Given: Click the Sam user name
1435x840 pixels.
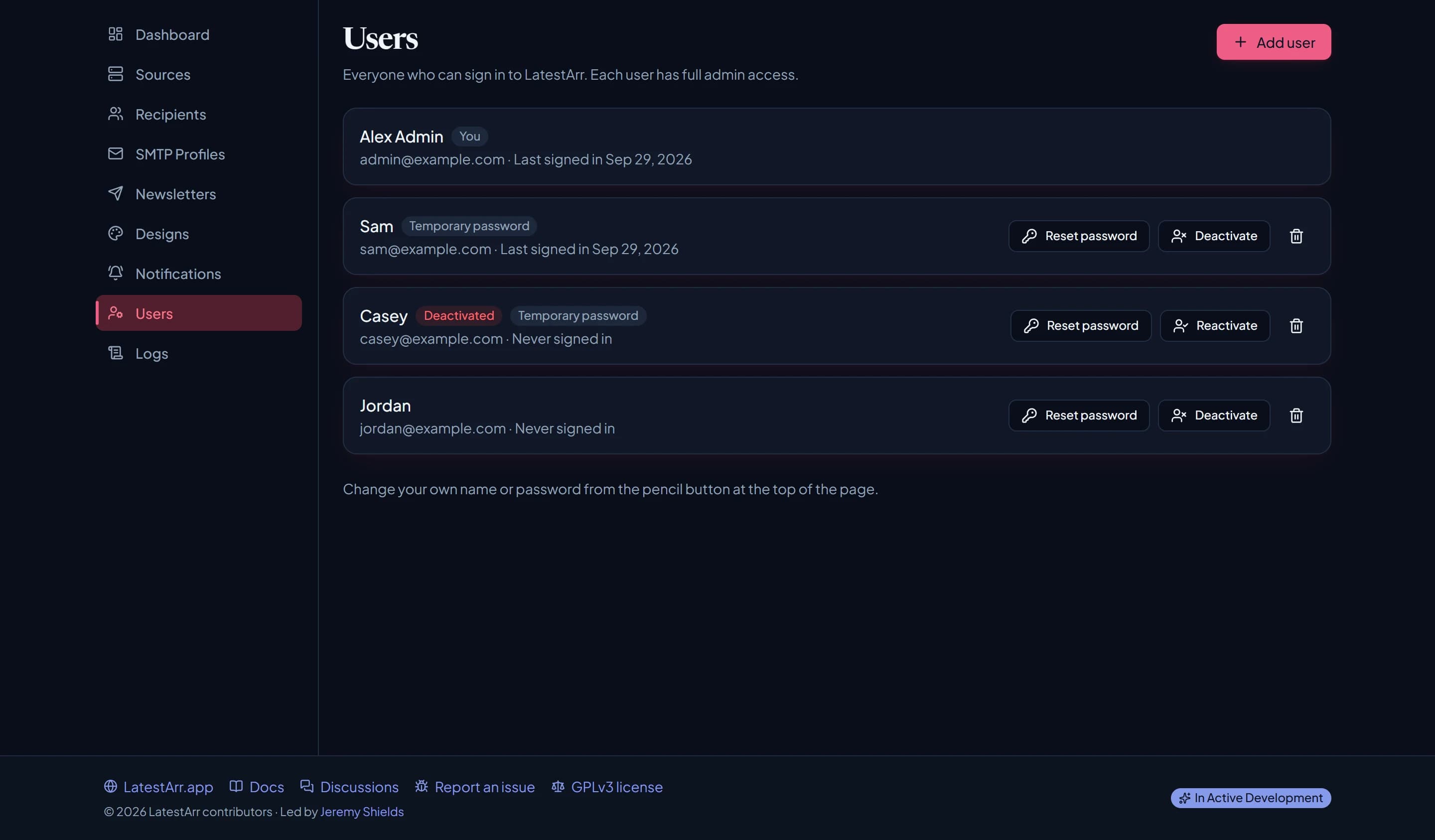Looking at the screenshot, I should click(x=376, y=226).
